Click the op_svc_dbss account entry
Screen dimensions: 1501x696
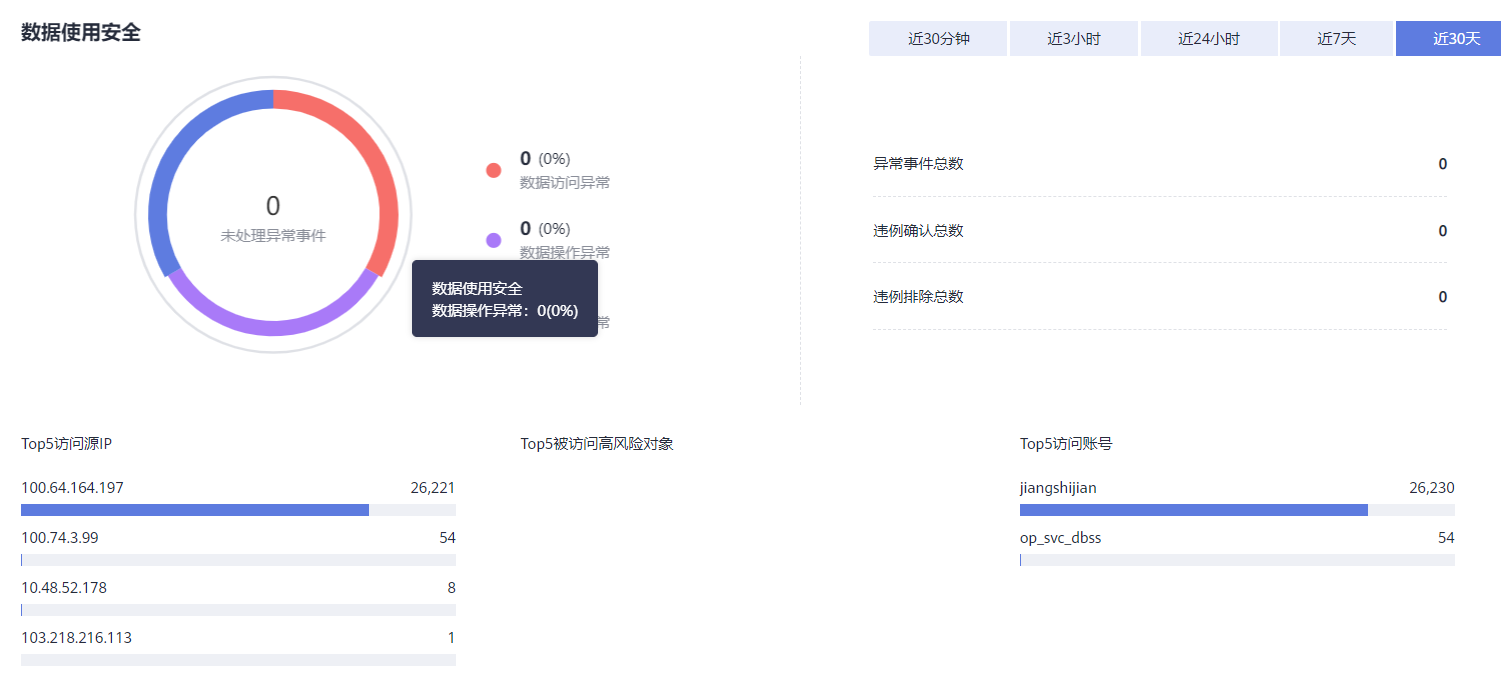1062,537
